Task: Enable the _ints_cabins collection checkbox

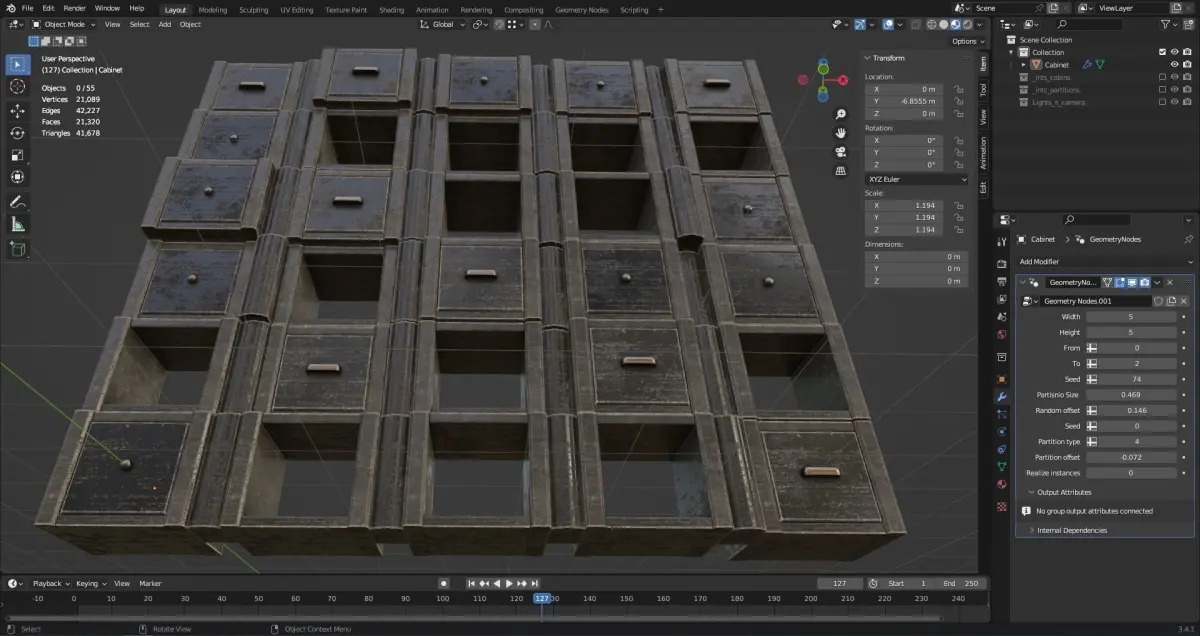Action: 1161,77
